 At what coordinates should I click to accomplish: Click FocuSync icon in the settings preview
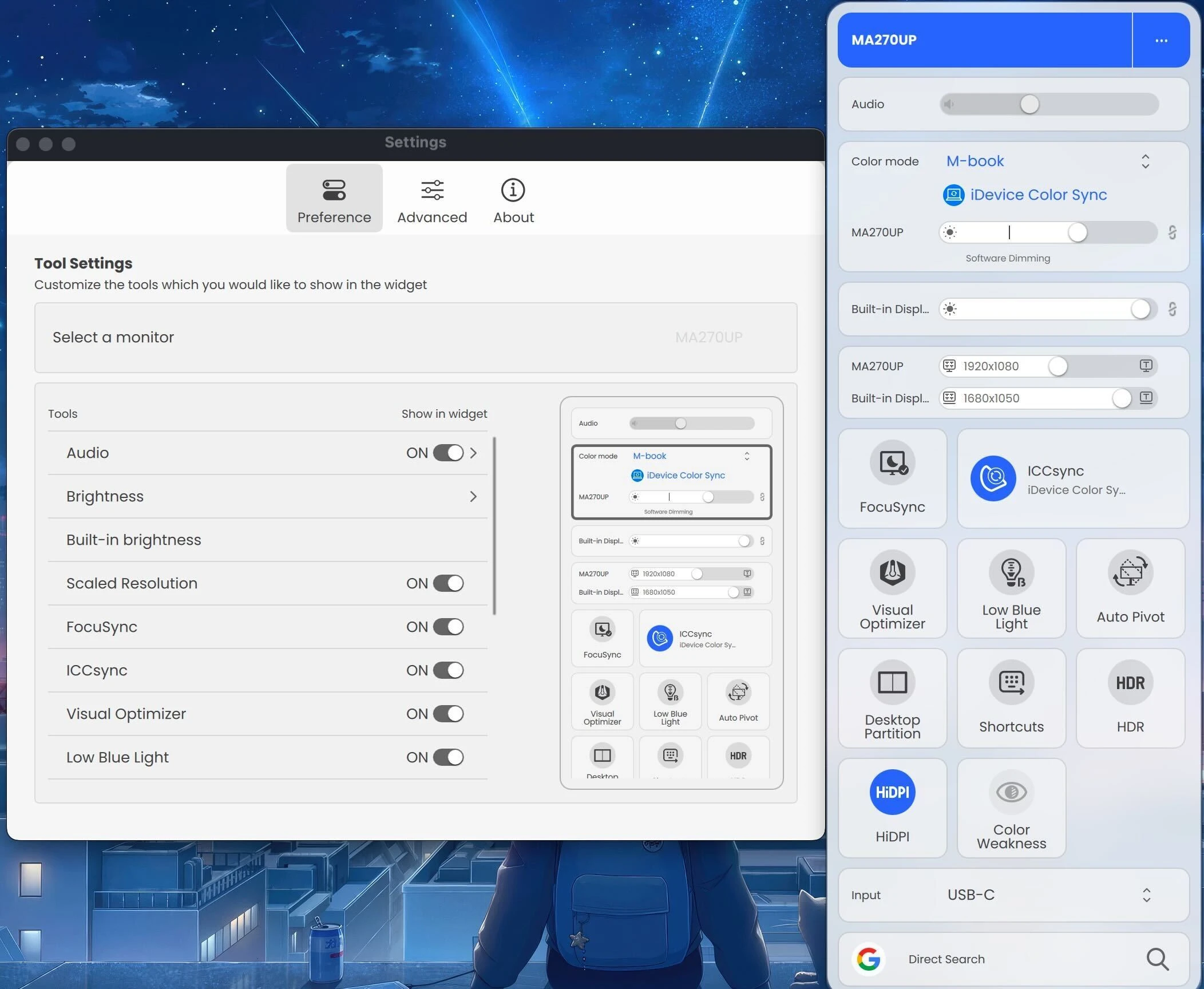[x=603, y=630]
